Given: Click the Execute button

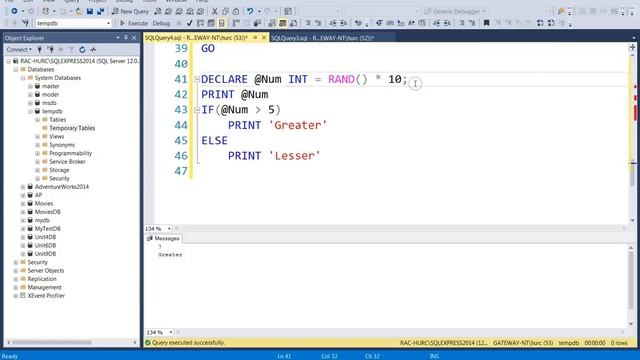Looking at the screenshot, I should click(x=134, y=23).
